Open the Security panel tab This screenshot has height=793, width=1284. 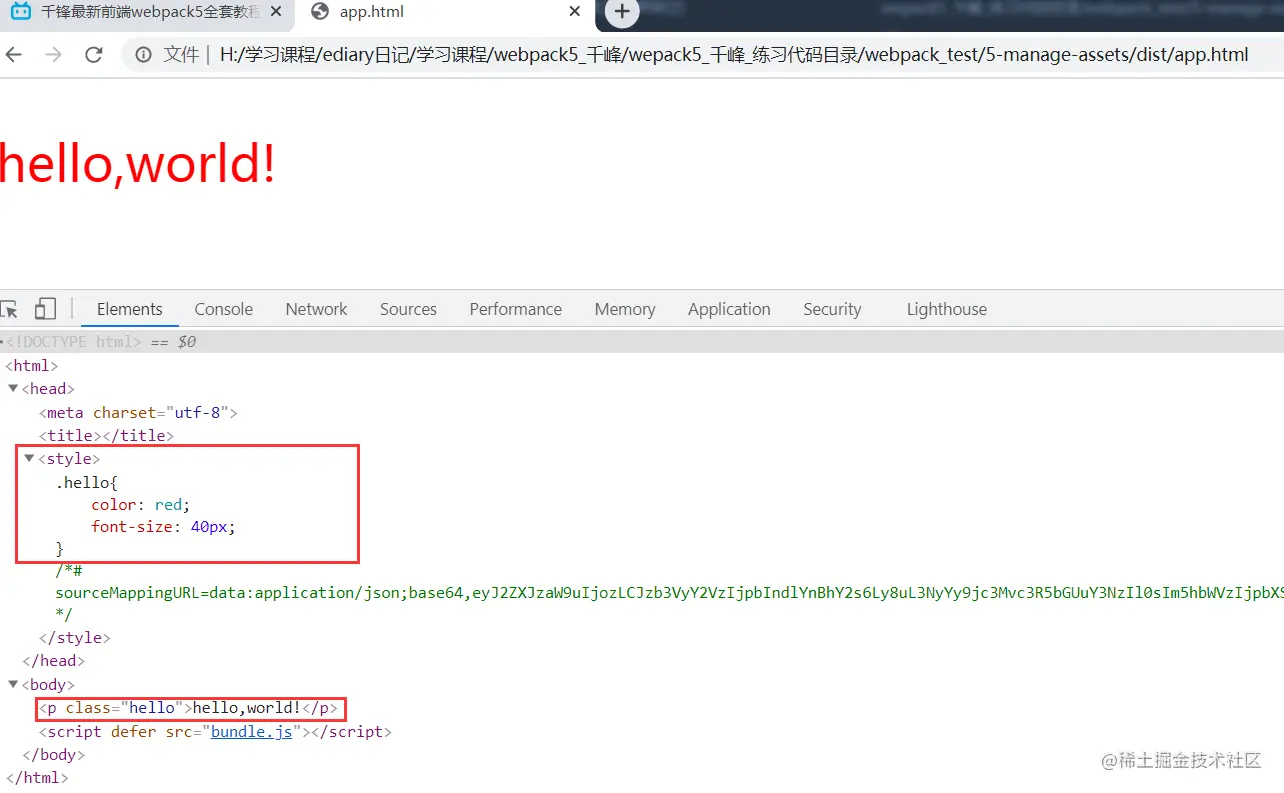[x=832, y=309]
